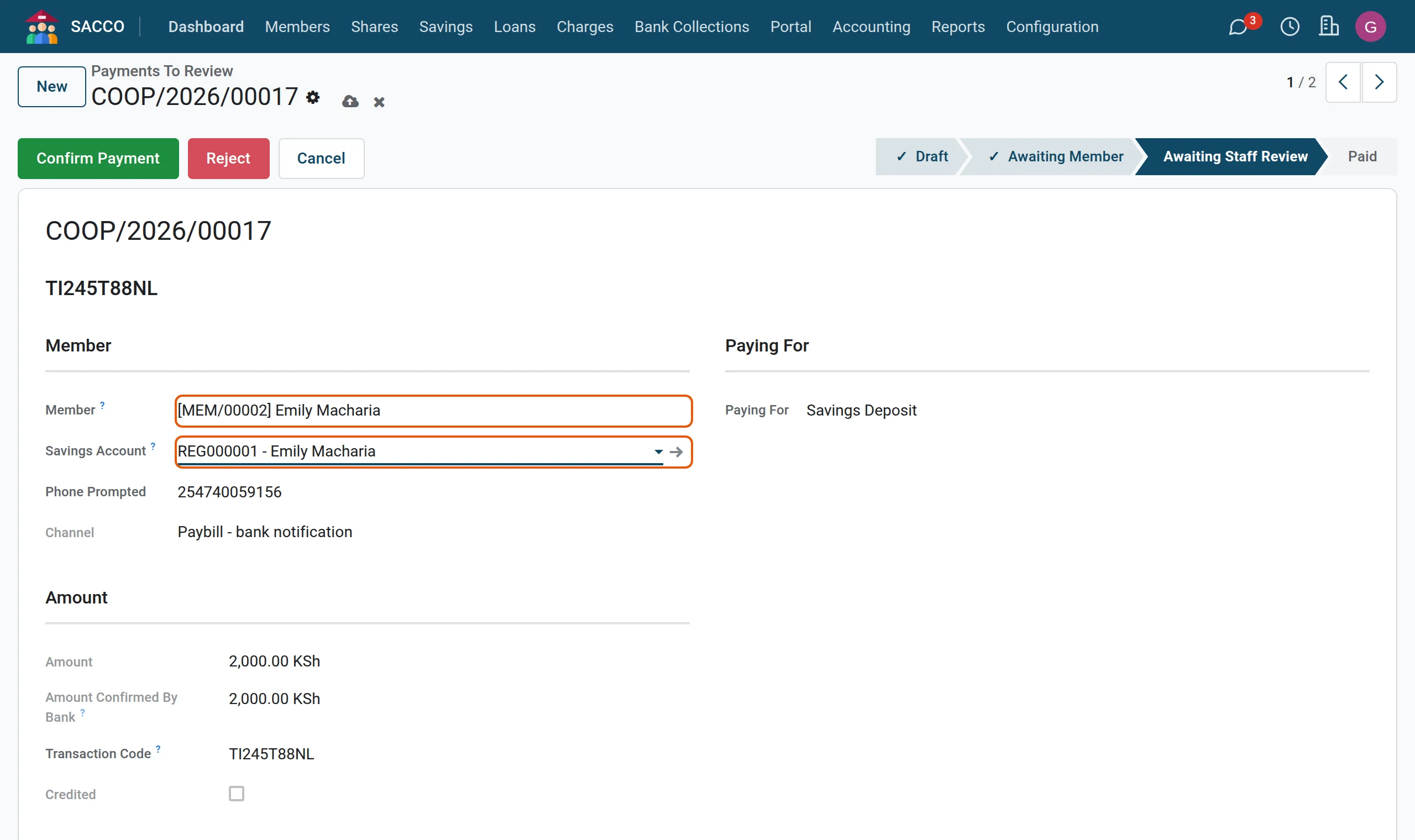1415x840 pixels.
Task: Click Confirm Payment button
Action: coord(98,159)
